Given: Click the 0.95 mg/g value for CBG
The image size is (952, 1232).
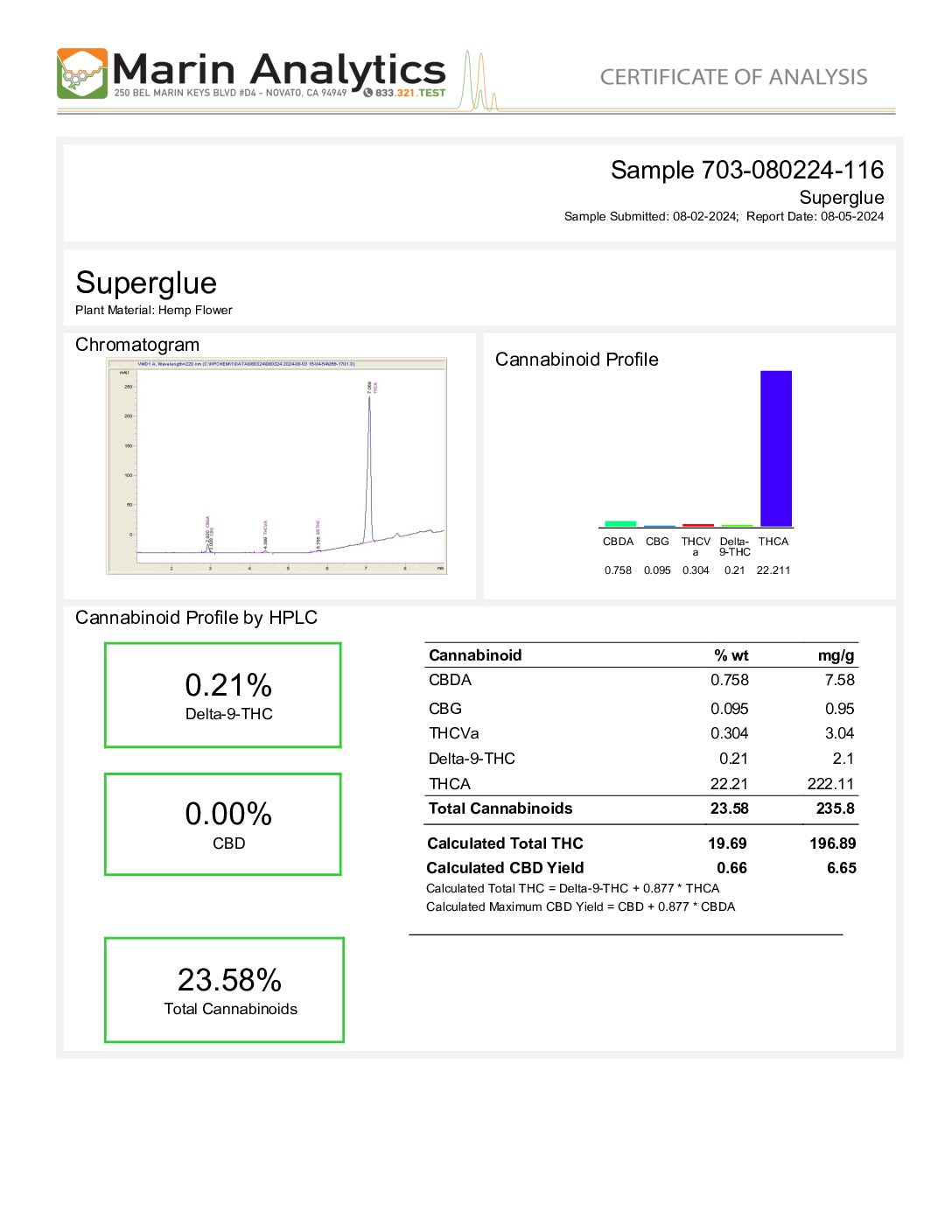Looking at the screenshot, I should pyautogui.click(x=840, y=709).
